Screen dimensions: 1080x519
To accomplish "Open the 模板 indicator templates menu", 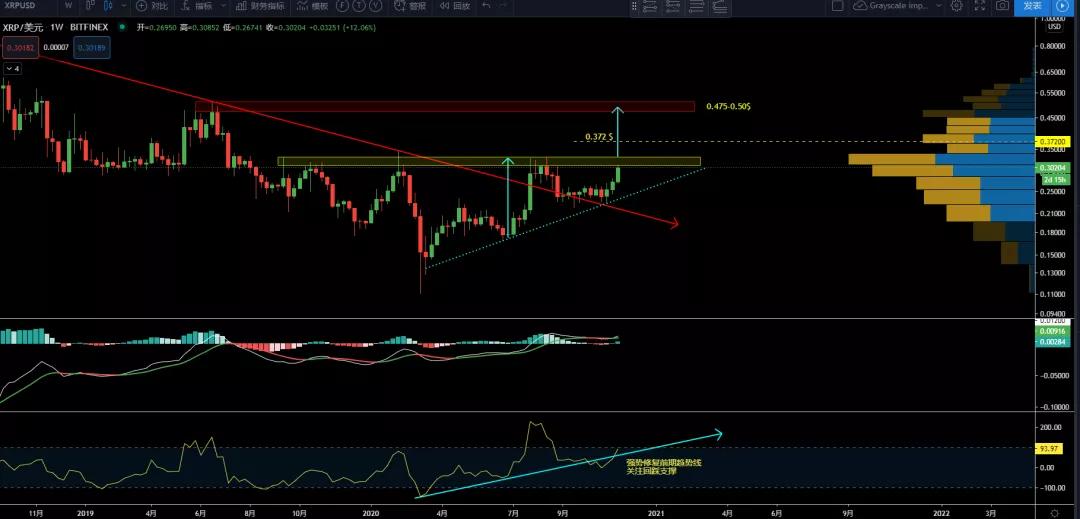I will (313, 6).
